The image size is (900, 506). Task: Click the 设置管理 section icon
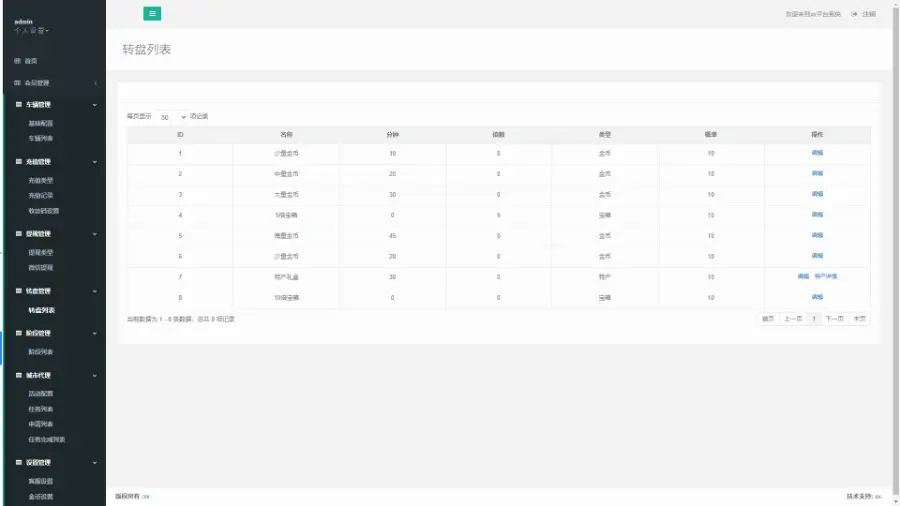tap(18, 462)
